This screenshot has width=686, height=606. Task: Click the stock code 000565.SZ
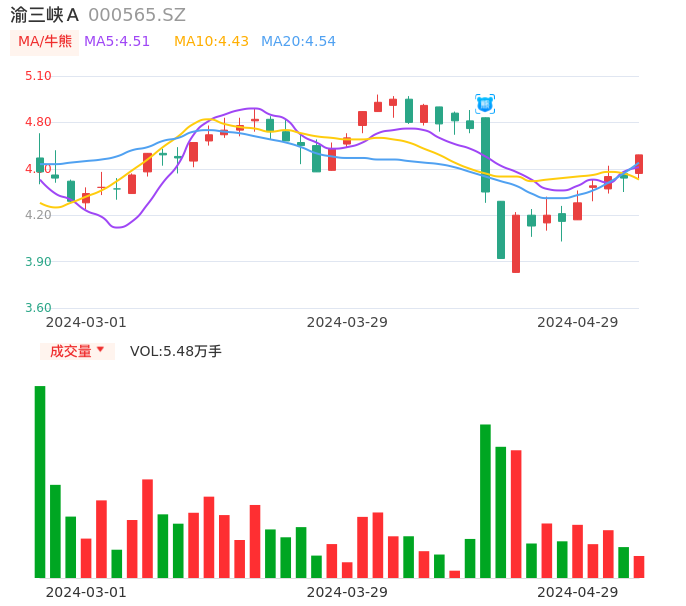pyautogui.click(x=137, y=15)
